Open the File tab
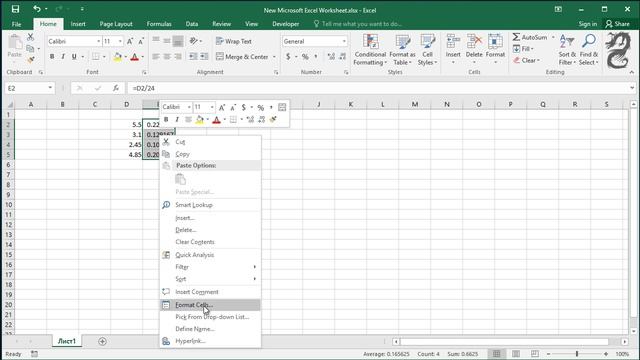Screen dimensions: 640x360 pos(16,24)
